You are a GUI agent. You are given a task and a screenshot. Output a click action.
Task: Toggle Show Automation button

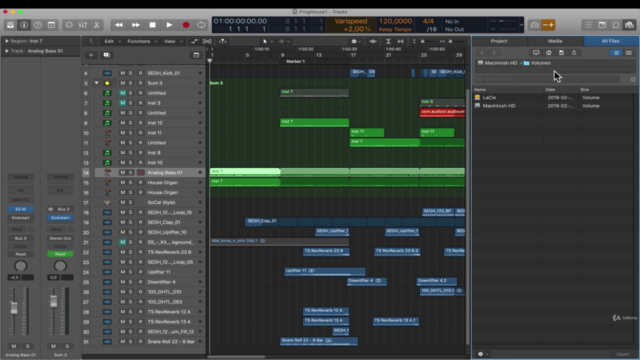tap(194, 41)
